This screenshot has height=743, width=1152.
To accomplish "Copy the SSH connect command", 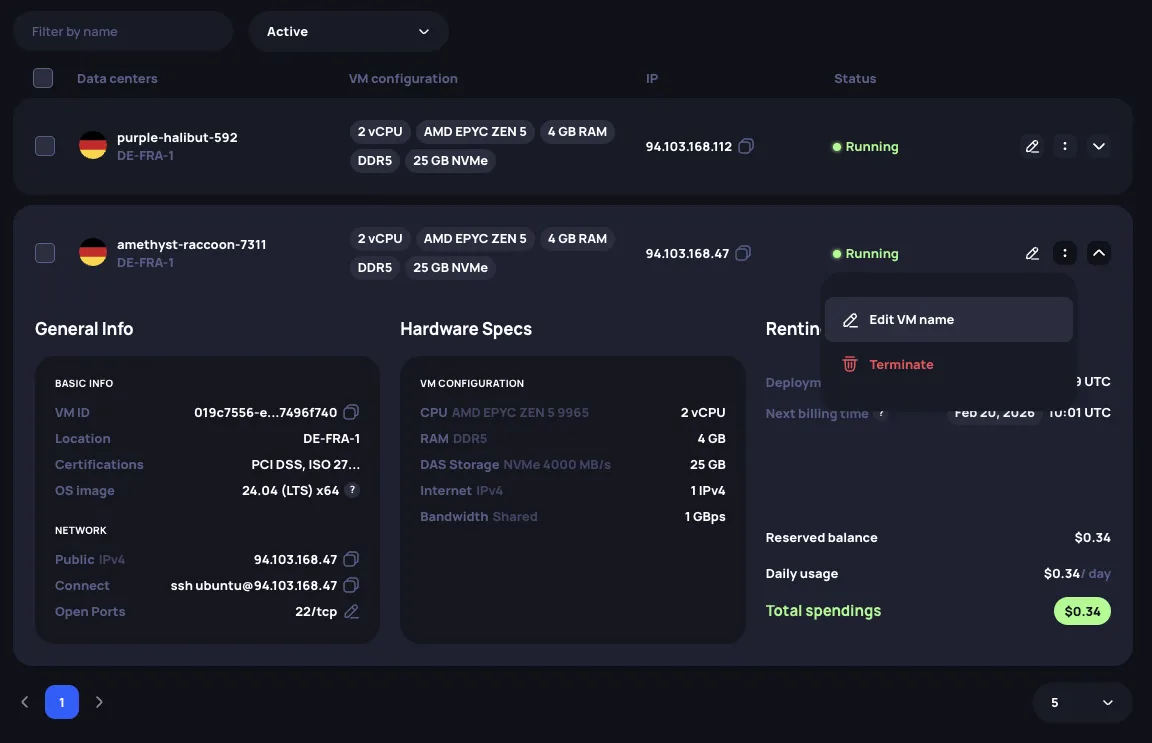I will click(x=351, y=585).
